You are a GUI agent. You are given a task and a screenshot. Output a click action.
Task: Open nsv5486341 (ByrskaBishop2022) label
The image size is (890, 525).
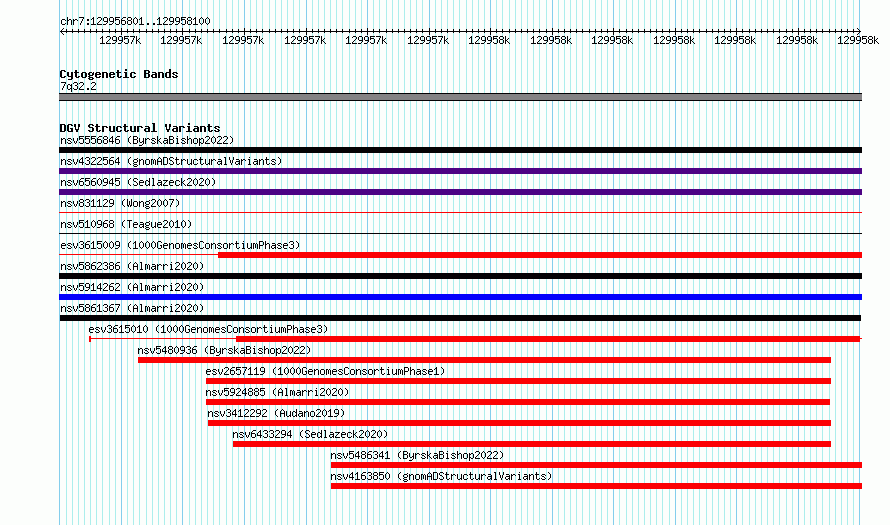417,455
